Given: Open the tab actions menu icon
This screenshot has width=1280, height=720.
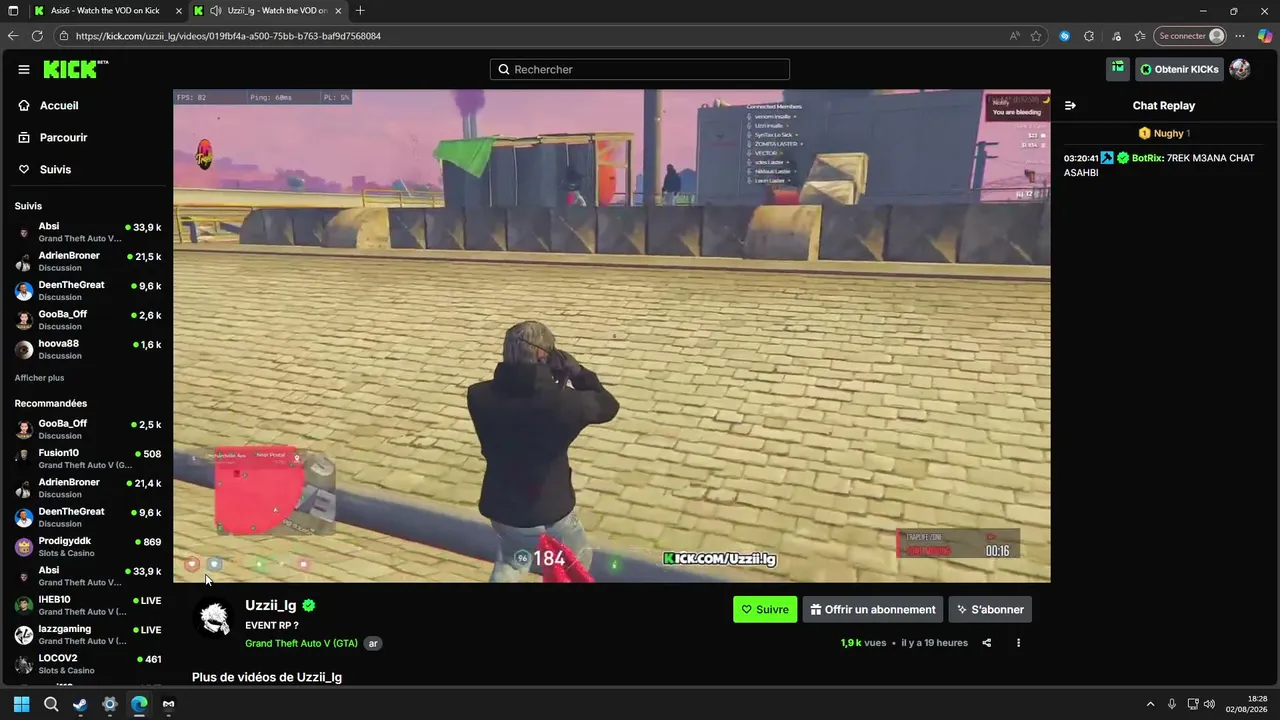Looking at the screenshot, I should [x=13, y=11].
